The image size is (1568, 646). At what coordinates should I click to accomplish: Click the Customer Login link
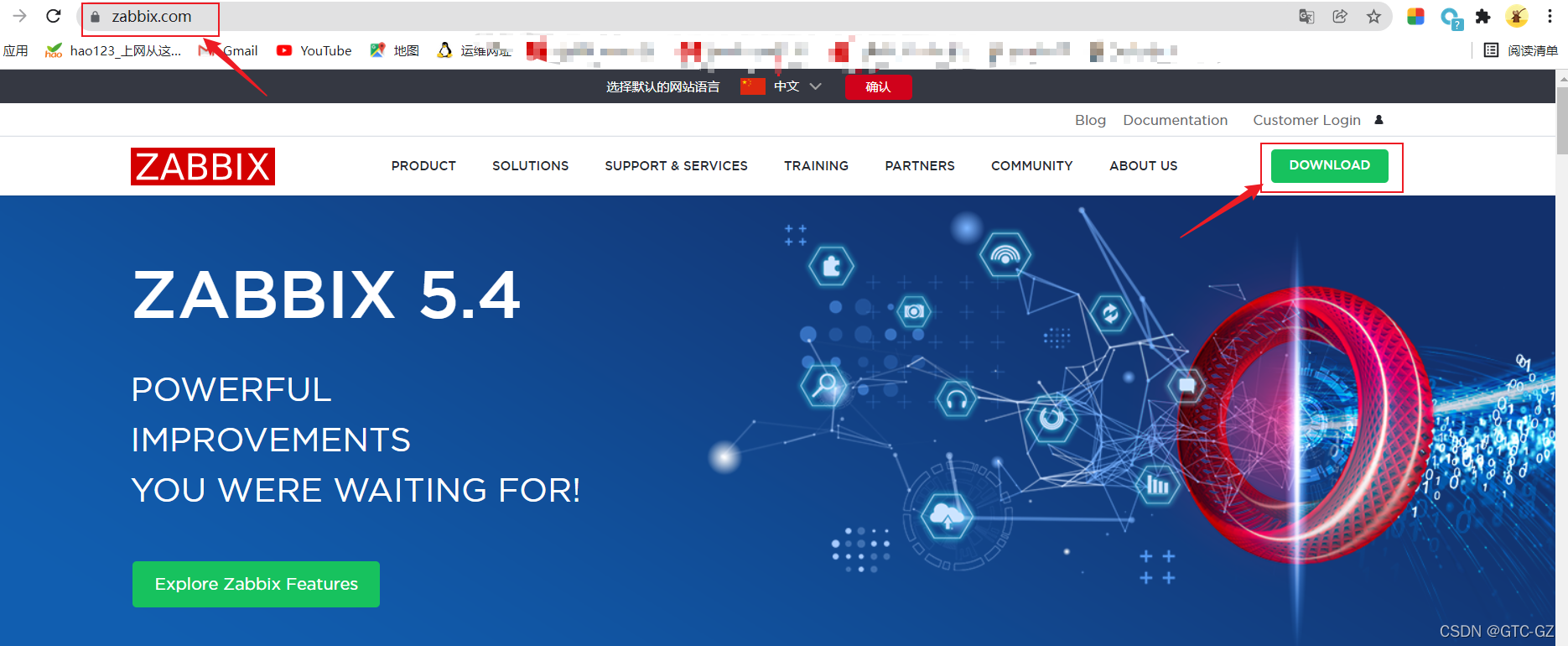[1306, 120]
